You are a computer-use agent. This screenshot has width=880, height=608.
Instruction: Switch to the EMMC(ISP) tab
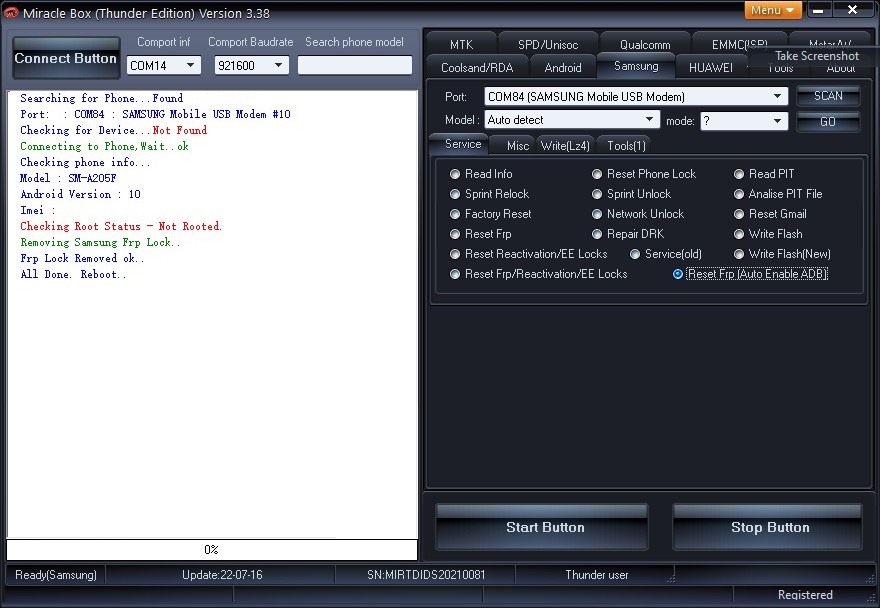pos(739,44)
